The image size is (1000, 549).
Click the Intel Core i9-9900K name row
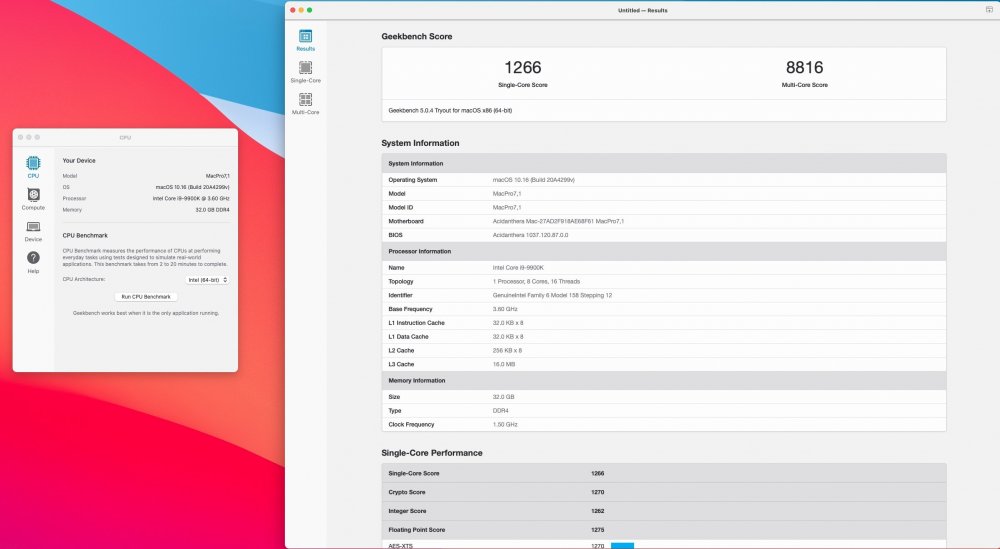(x=664, y=268)
